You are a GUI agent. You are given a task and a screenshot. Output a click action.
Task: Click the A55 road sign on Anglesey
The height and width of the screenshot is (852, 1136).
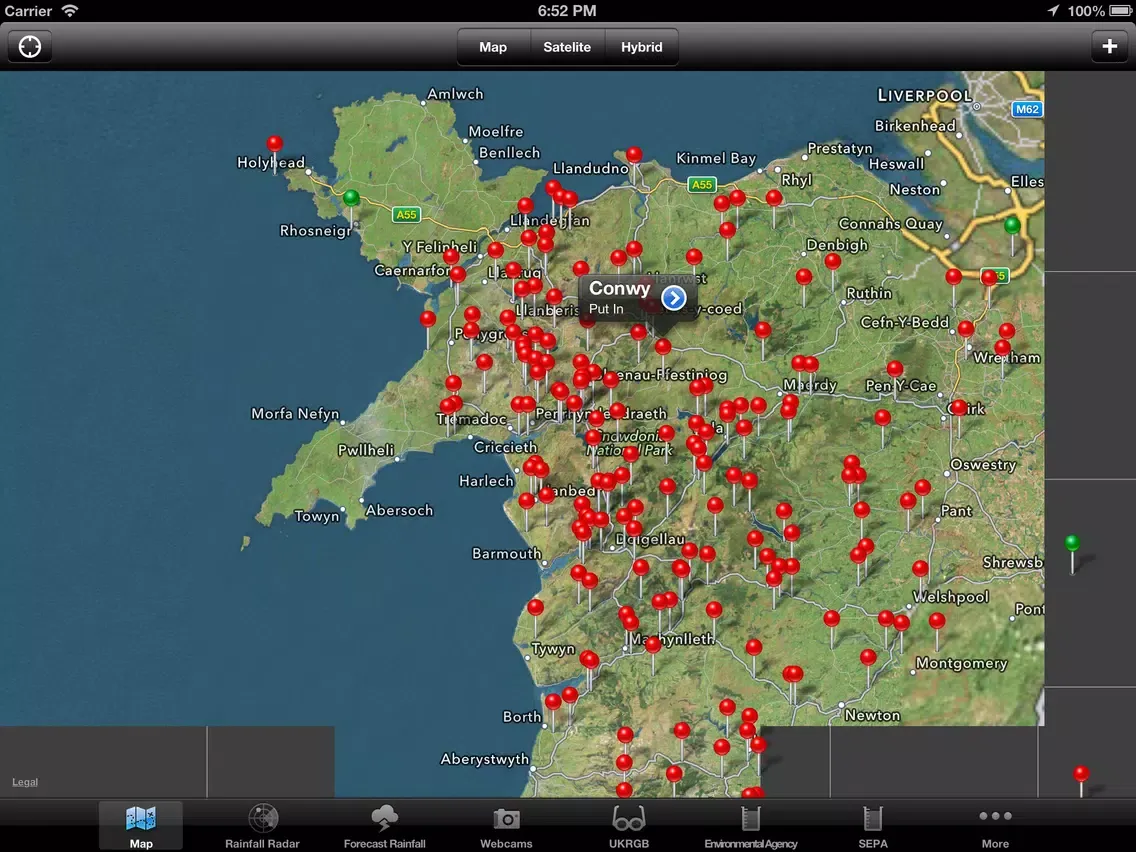[406, 214]
